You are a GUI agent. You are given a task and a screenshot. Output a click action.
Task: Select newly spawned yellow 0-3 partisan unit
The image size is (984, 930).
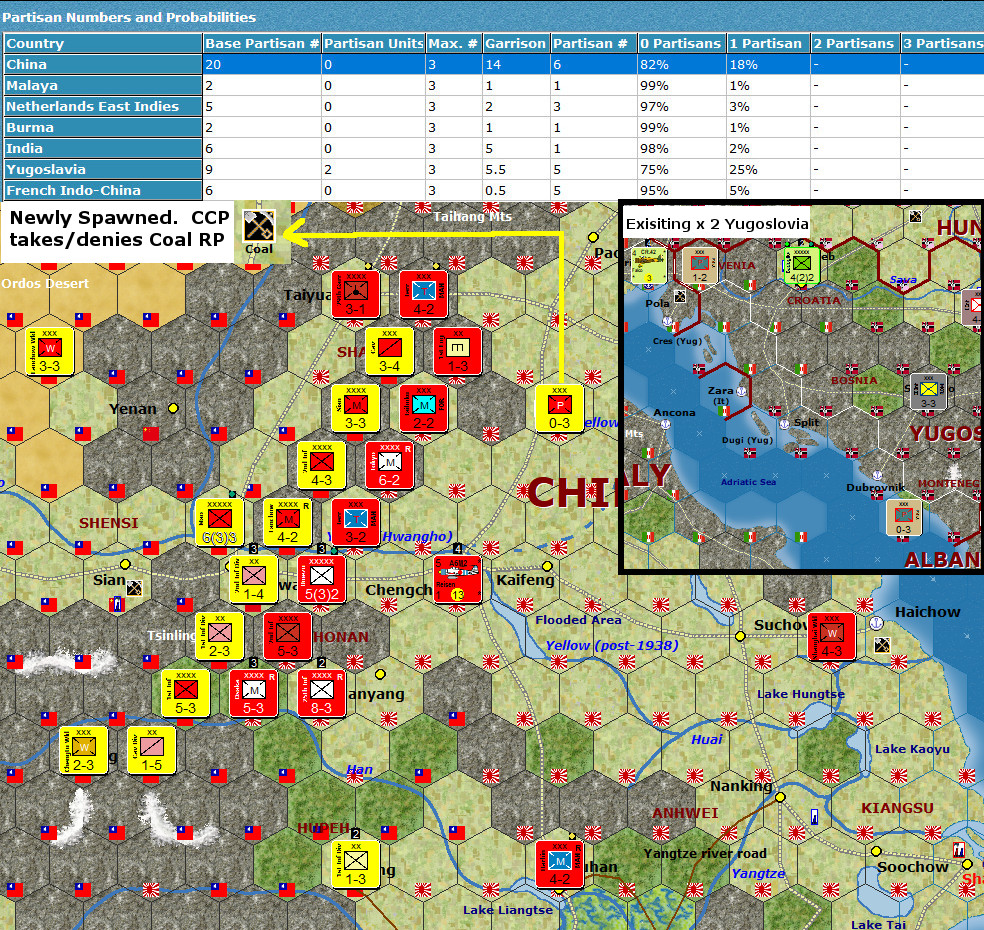coord(559,408)
